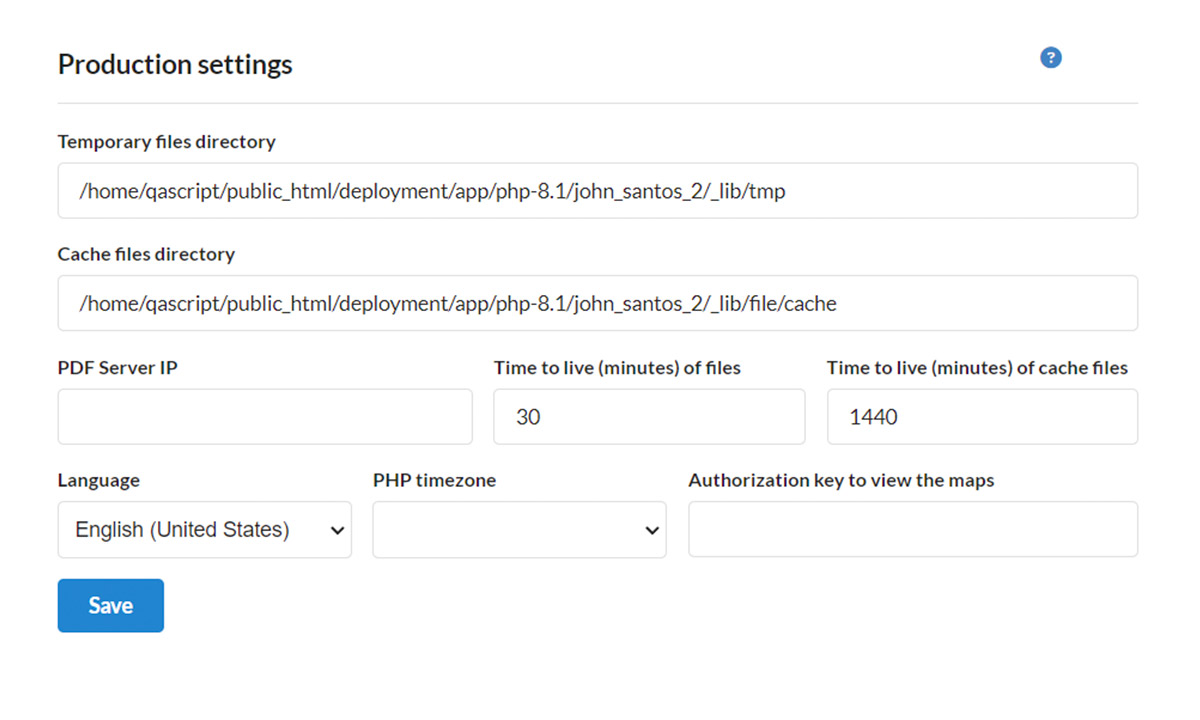Screen dimensions: 1200x720
Task: Click the "Production settings" heading
Action: [175, 65]
